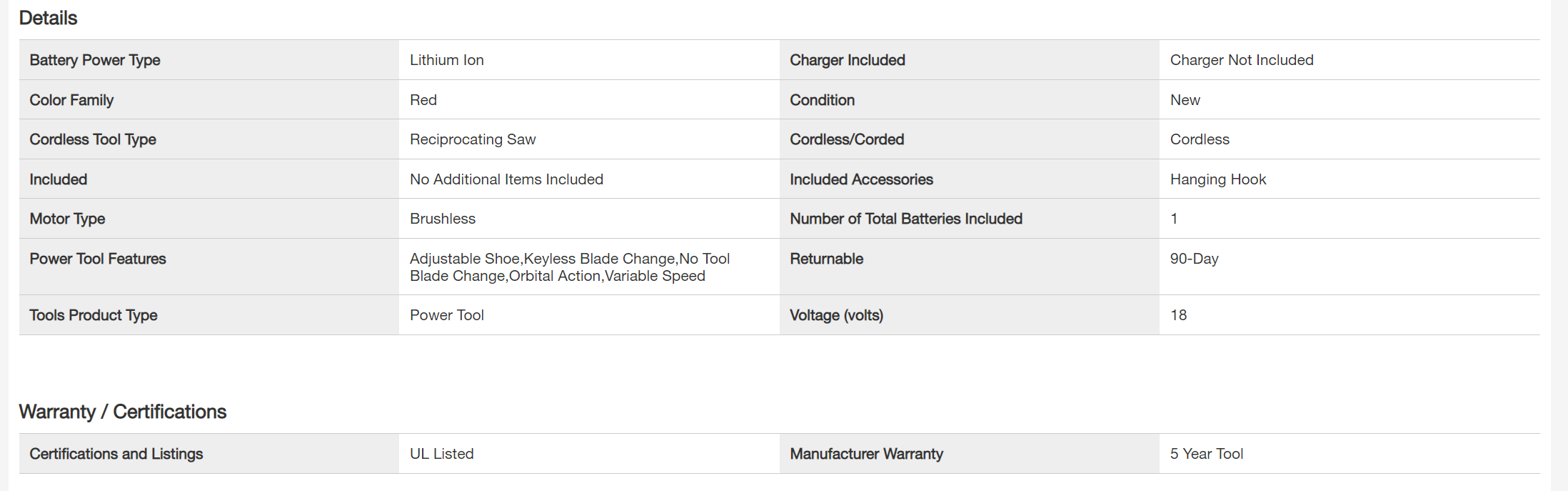
Task: Select the Battery Power Type label
Action: (x=94, y=60)
